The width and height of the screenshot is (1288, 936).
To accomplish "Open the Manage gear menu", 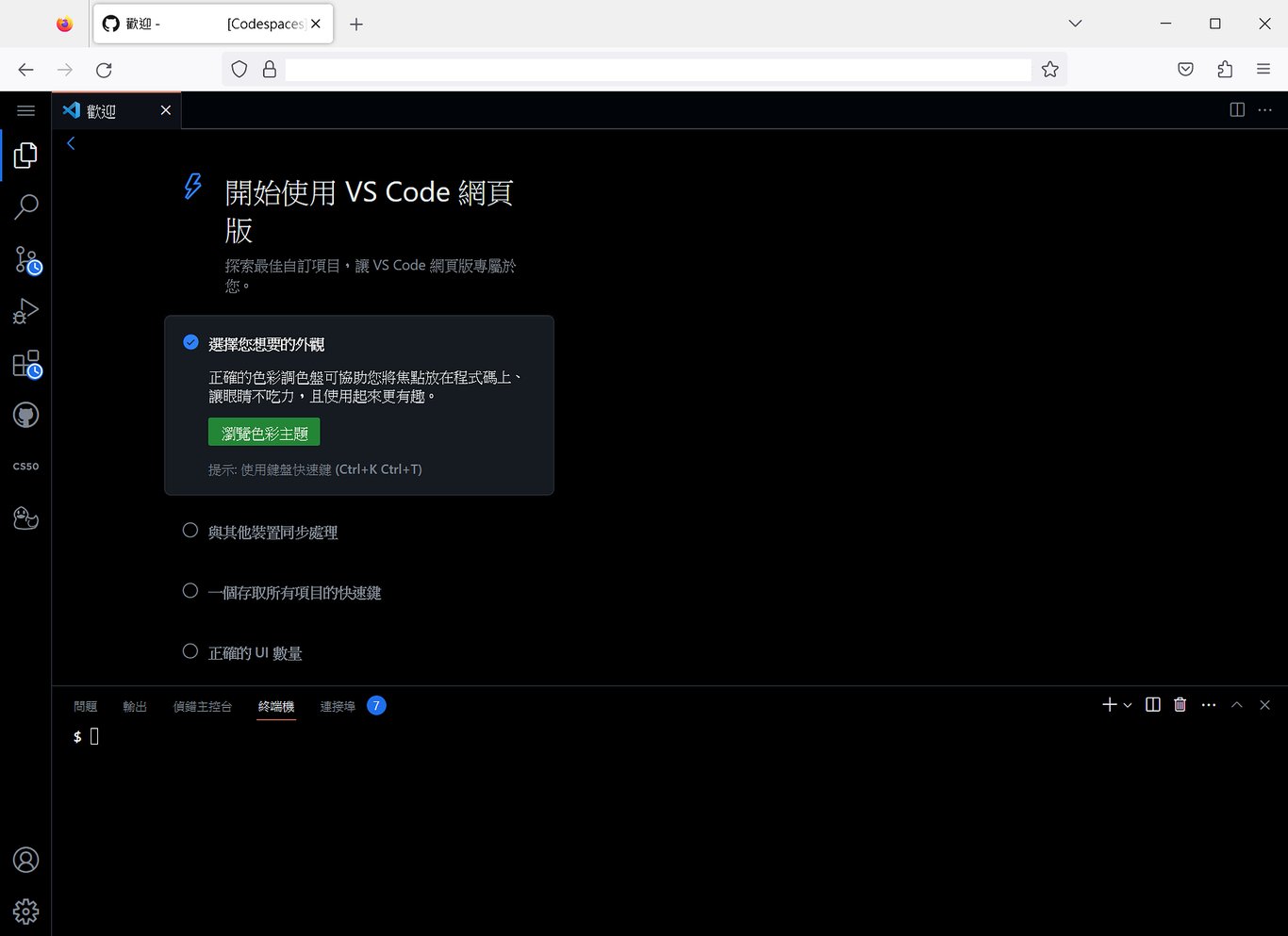I will (x=25, y=911).
